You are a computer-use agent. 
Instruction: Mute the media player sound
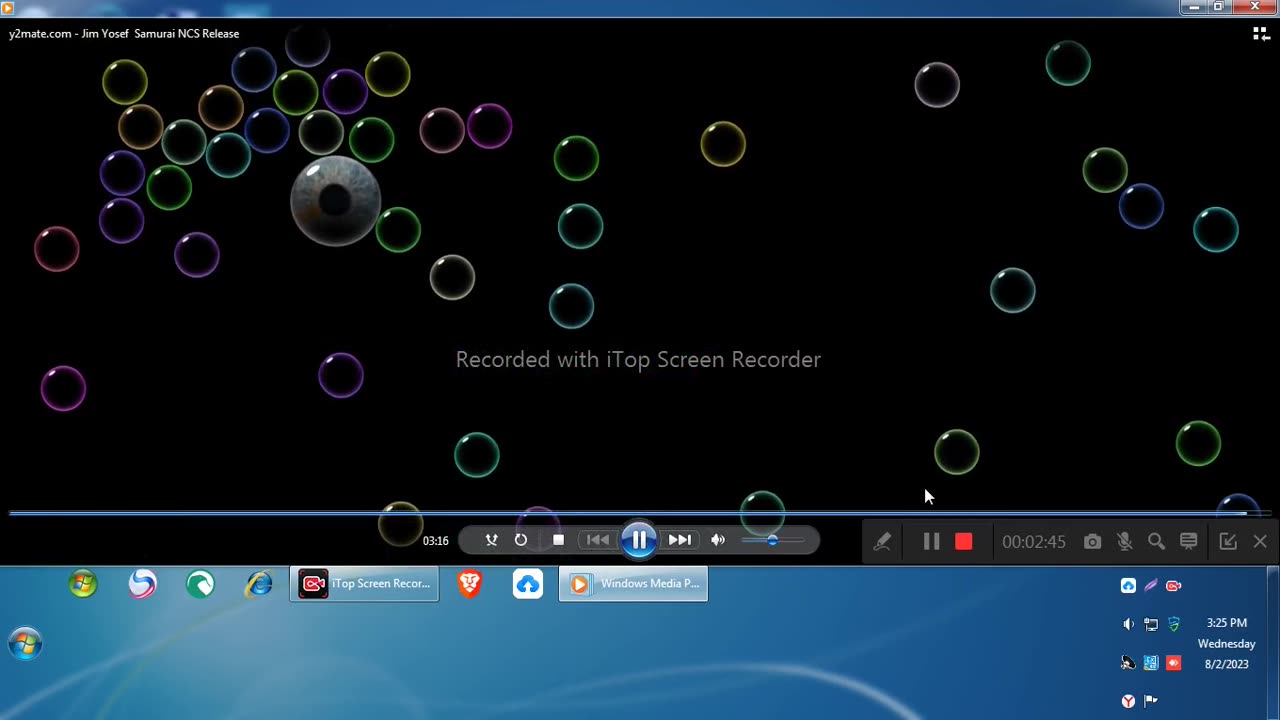click(718, 540)
